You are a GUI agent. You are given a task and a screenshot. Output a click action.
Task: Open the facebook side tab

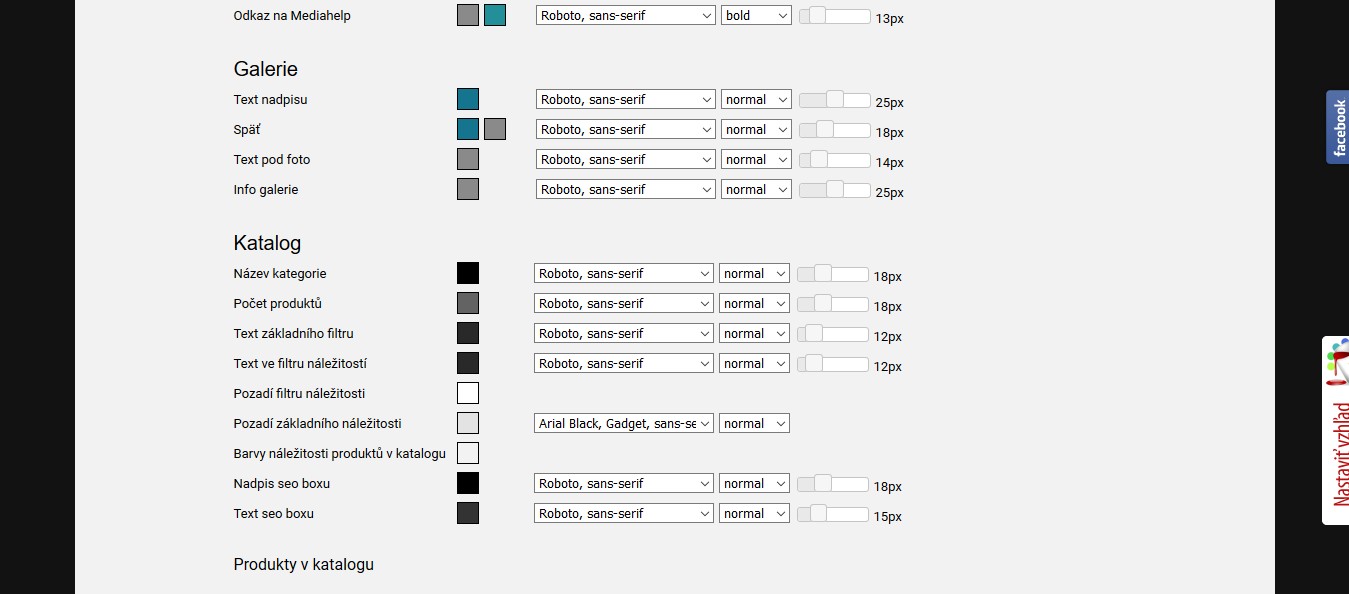1337,127
